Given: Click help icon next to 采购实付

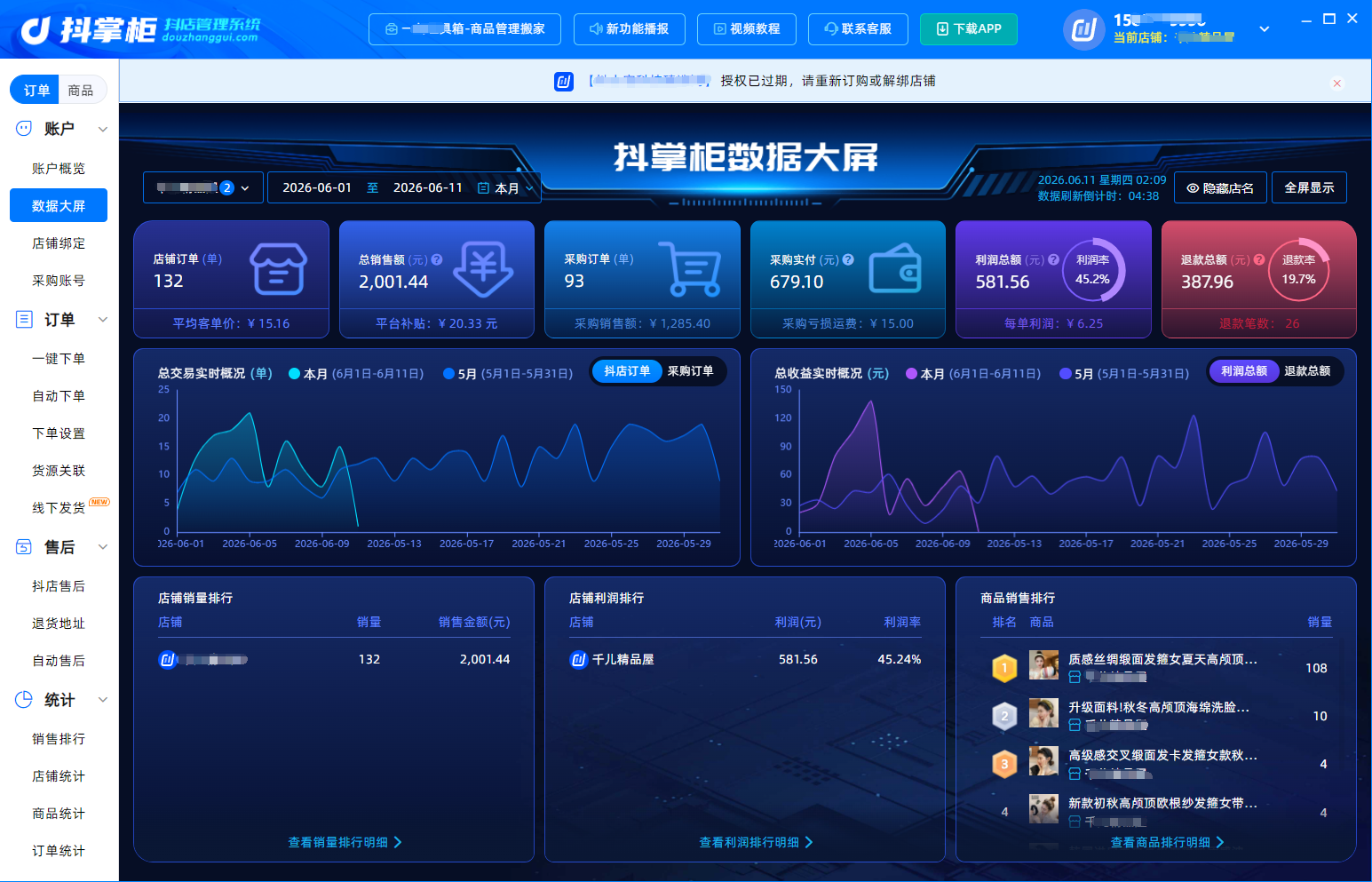Looking at the screenshot, I should (848, 260).
